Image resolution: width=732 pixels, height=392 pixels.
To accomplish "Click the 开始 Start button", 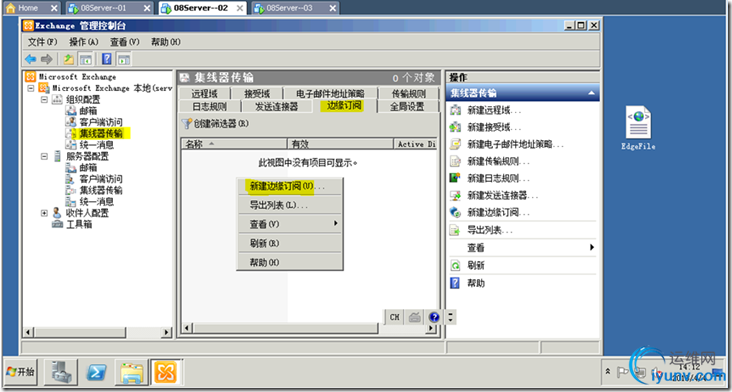I will (21, 372).
